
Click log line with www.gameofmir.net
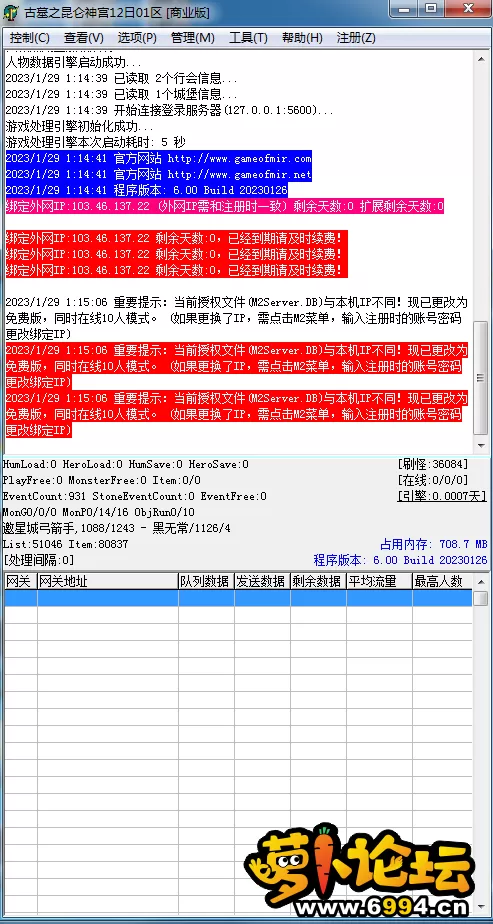158,174
